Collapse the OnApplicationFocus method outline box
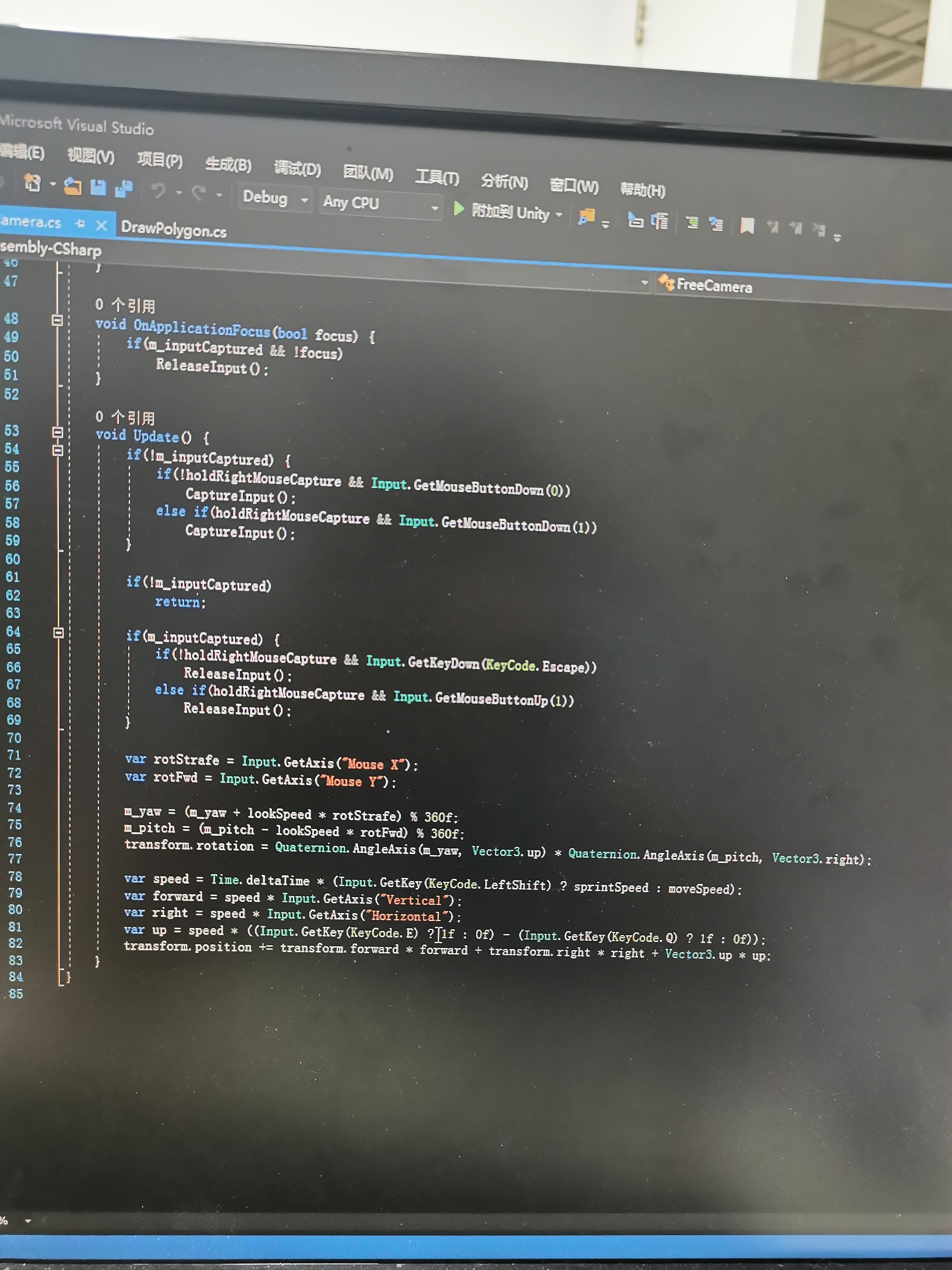This screenshot has height=1270, width=952. tap(57, 320)
